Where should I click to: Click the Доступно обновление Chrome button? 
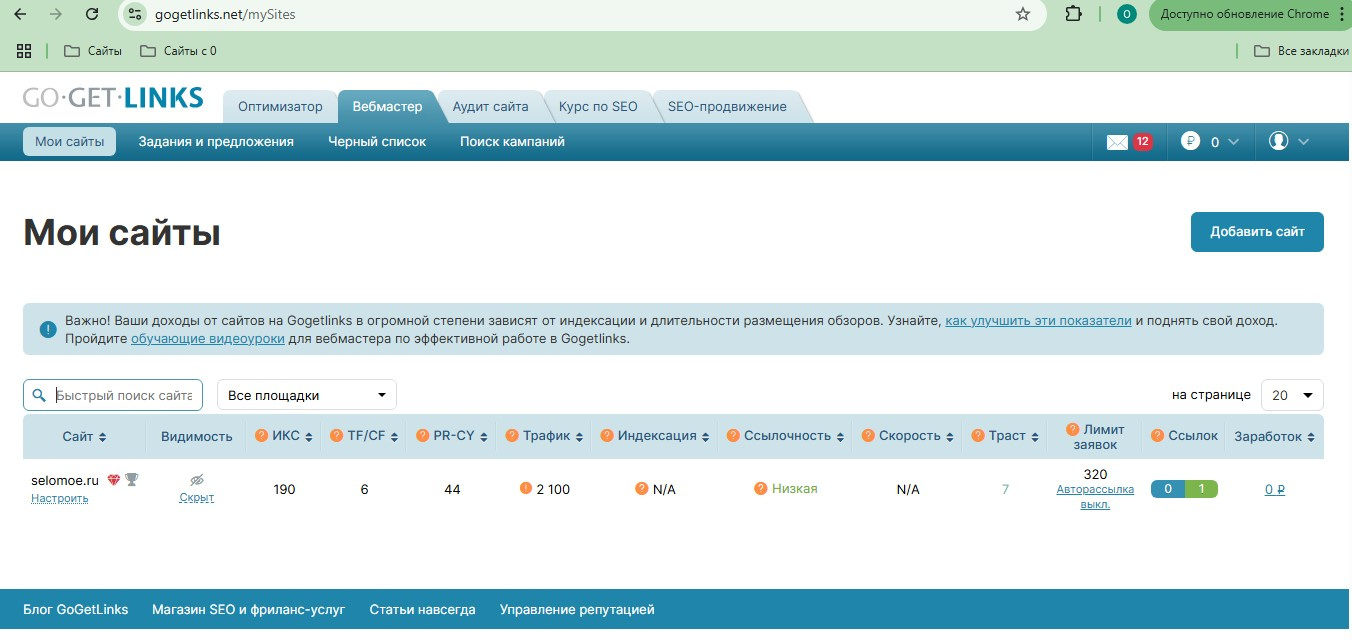click(1244, 14)
